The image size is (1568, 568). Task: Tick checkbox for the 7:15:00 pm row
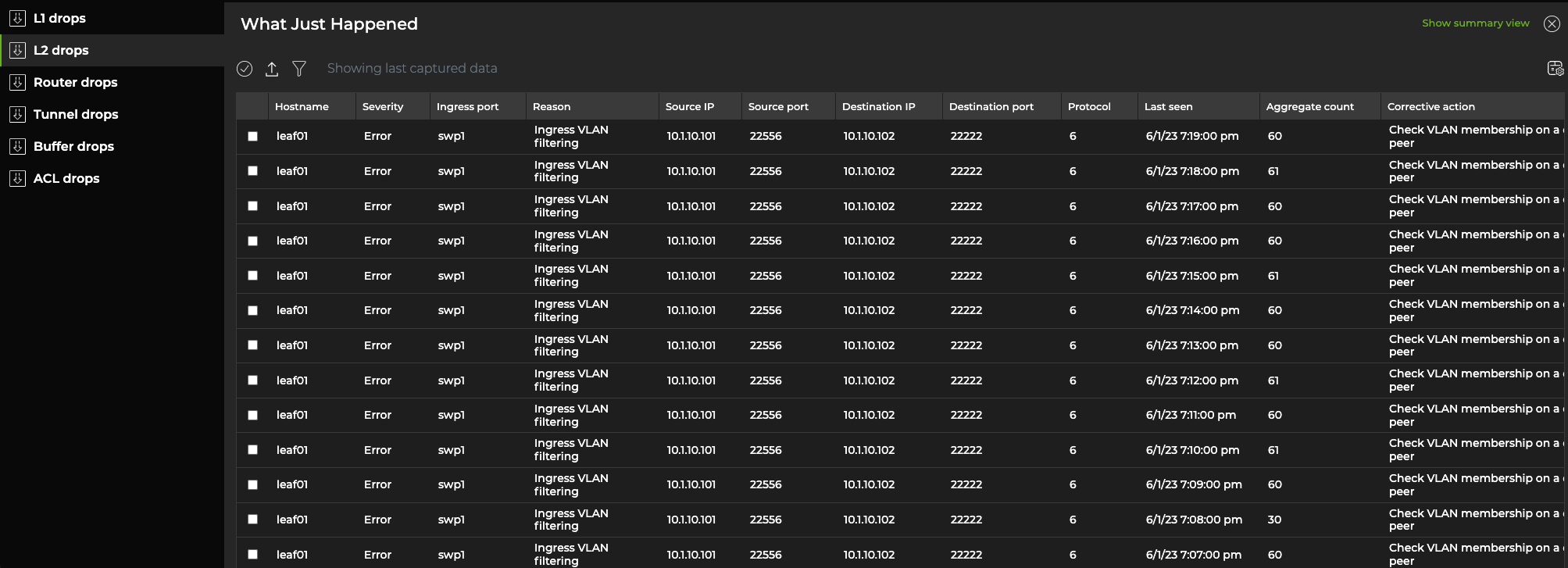pyautogui.click(x=252, y=276)
